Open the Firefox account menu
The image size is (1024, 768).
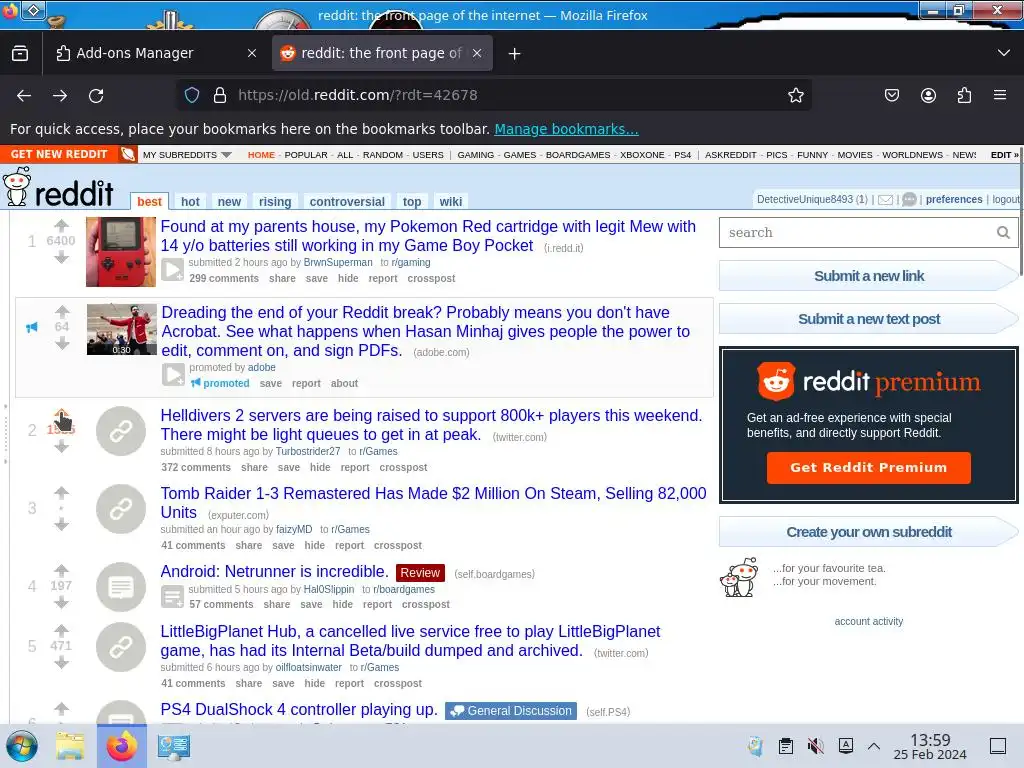click(x=928, y=95)
